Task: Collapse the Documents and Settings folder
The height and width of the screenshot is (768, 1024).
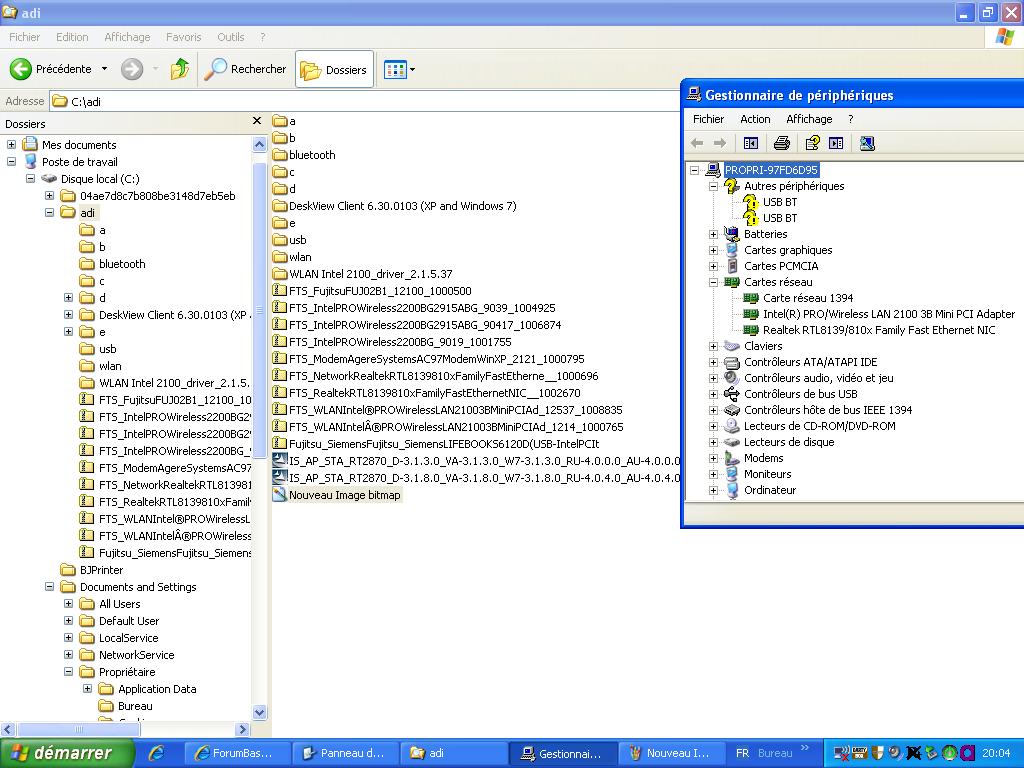Action: tap(49, 586)
